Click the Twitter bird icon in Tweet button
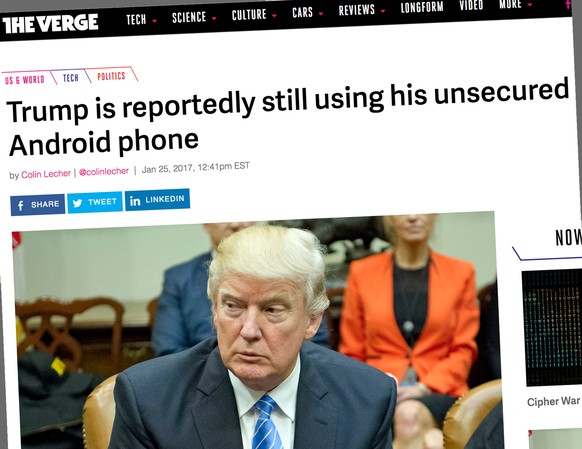 (77, 203)
